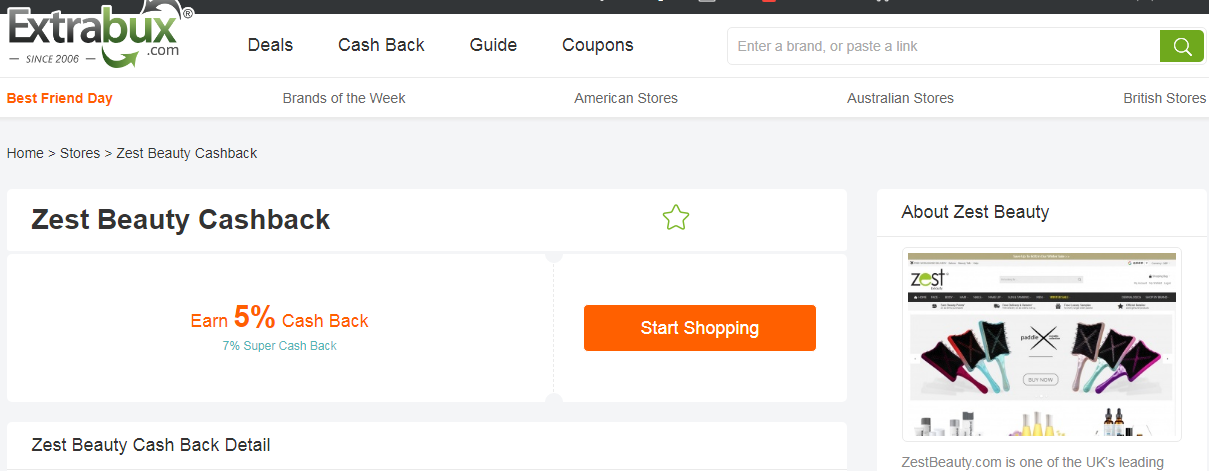Viewport: 1209px width, 471px height.
Task: Select Guide in the top navigation
Action: [x=493, y=45]
